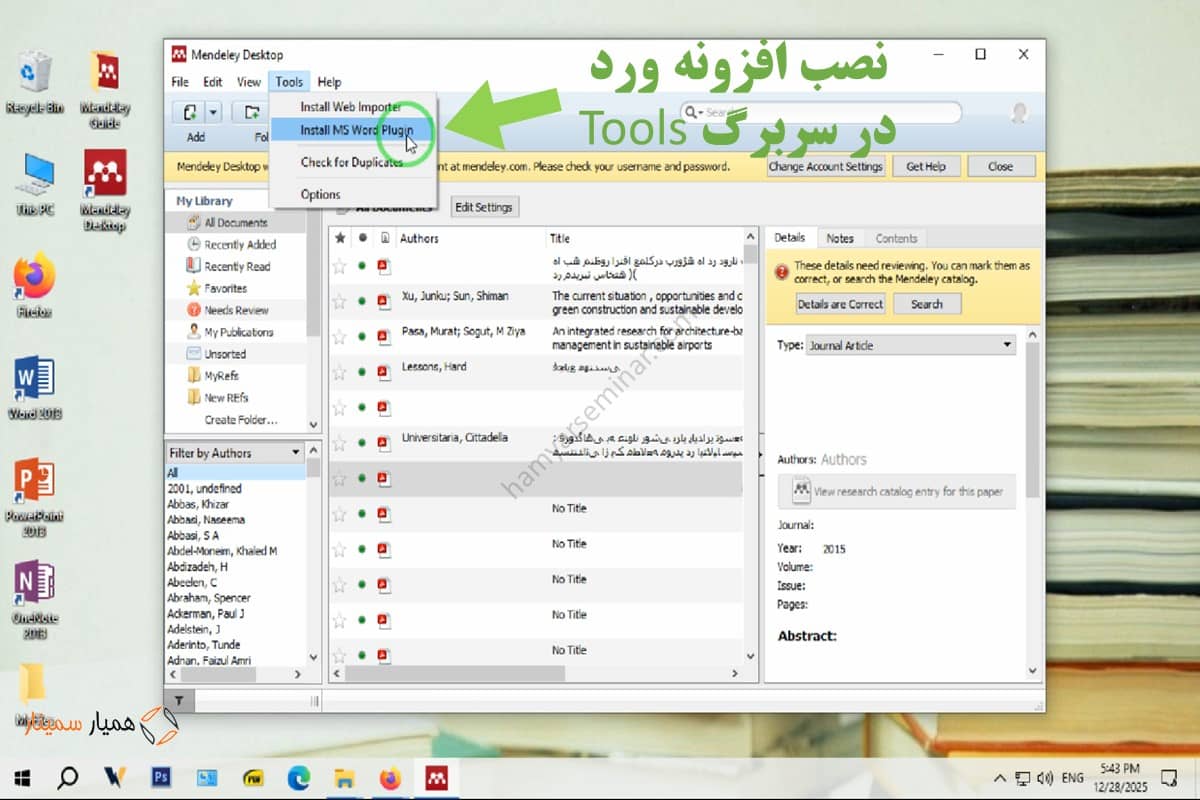Toggle favorite star for Universitaria, Cittadella row

coord(340,443)
